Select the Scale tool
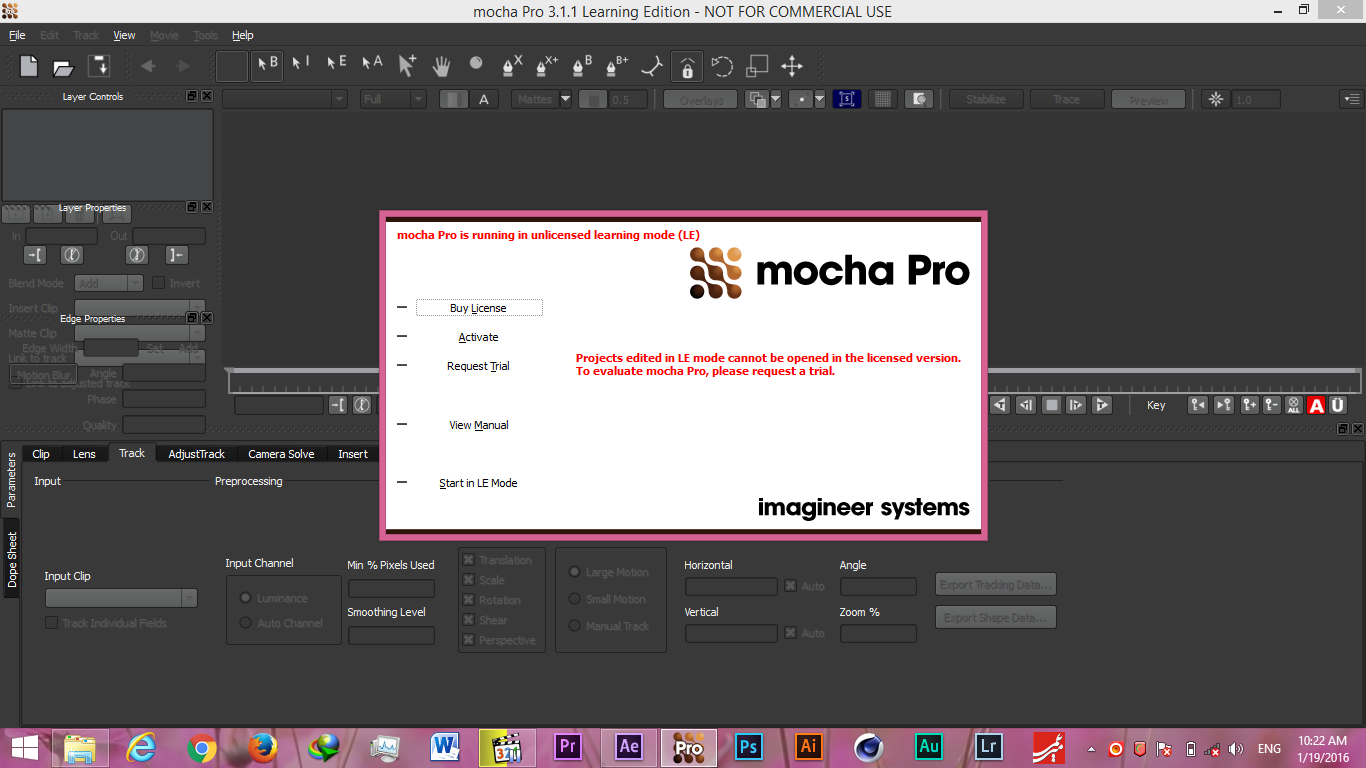The width and height of the screenshot is (1366, 768). pos(757,66)
